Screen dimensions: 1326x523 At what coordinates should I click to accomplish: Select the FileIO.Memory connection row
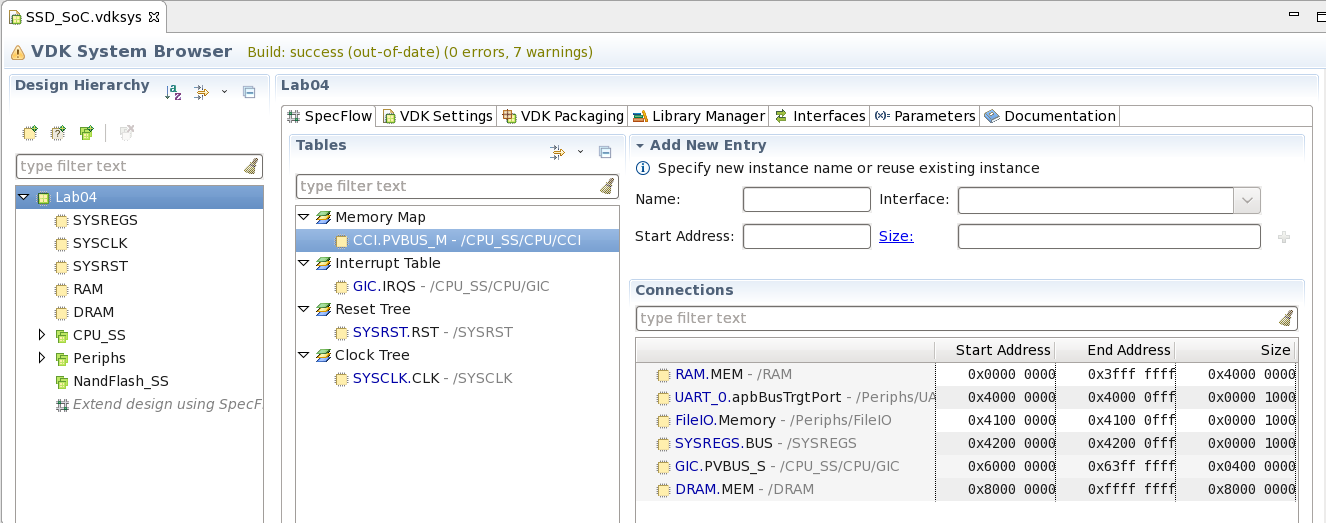click(x=965, y=420)
